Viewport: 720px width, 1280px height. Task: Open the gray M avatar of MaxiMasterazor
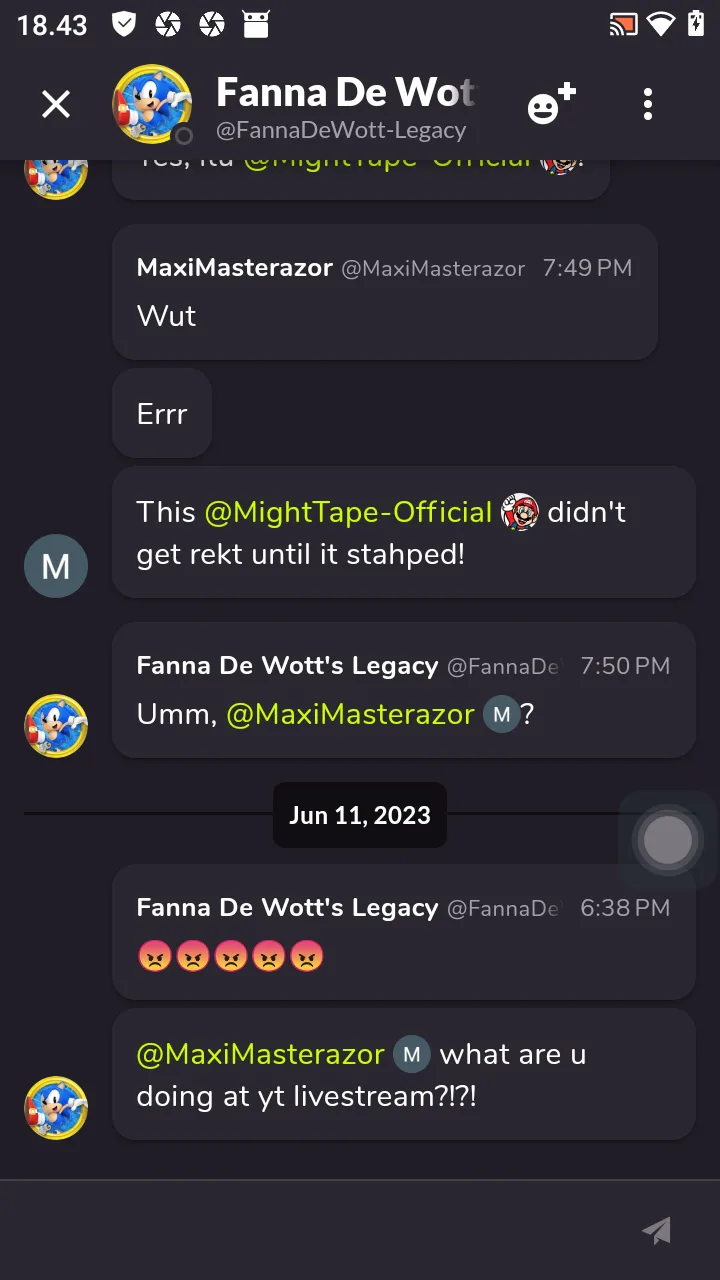[56, 566]
